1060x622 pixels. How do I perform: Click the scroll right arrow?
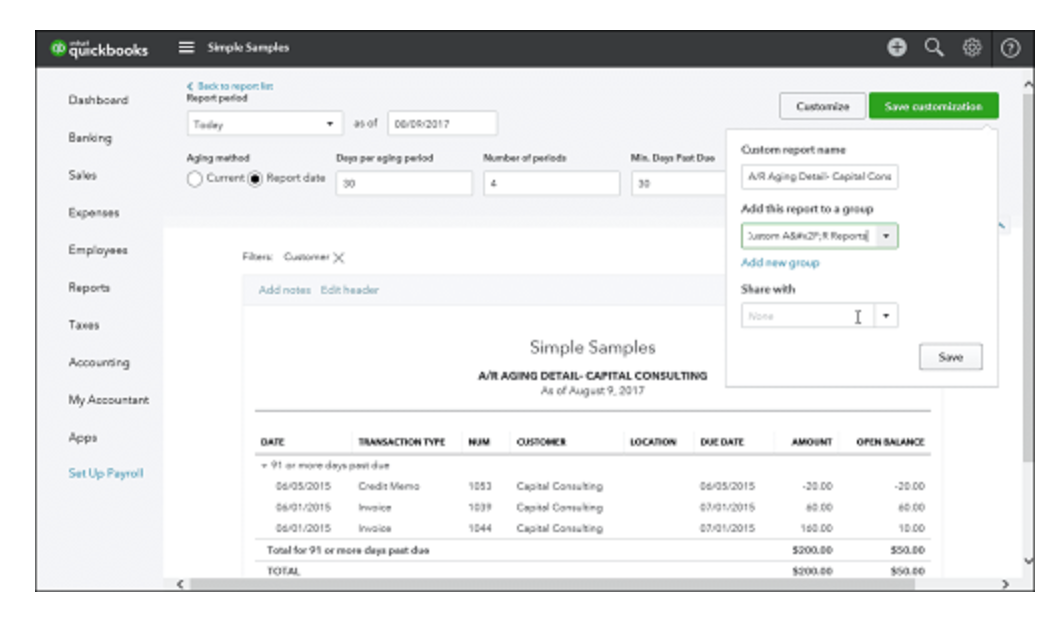[1005, 584]
